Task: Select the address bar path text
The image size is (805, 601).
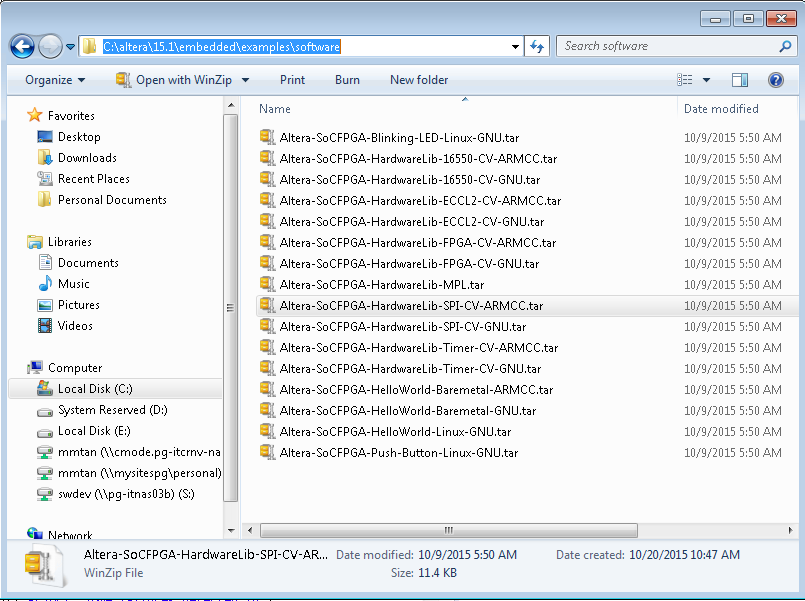Action: click(x=221, y=47)
